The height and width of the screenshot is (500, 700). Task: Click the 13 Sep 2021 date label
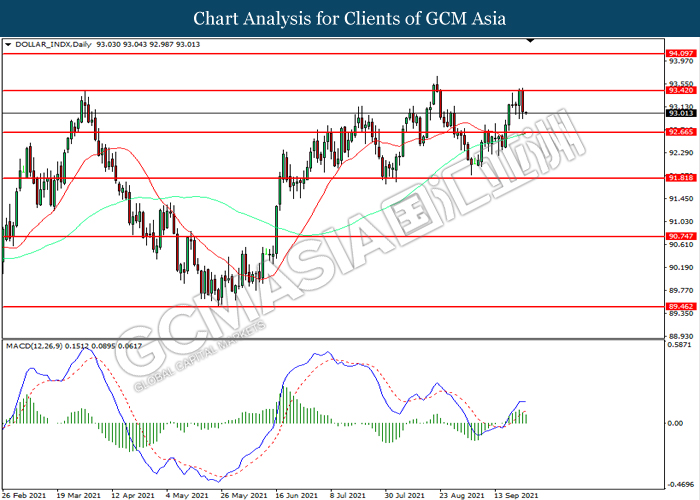[516, 496]
